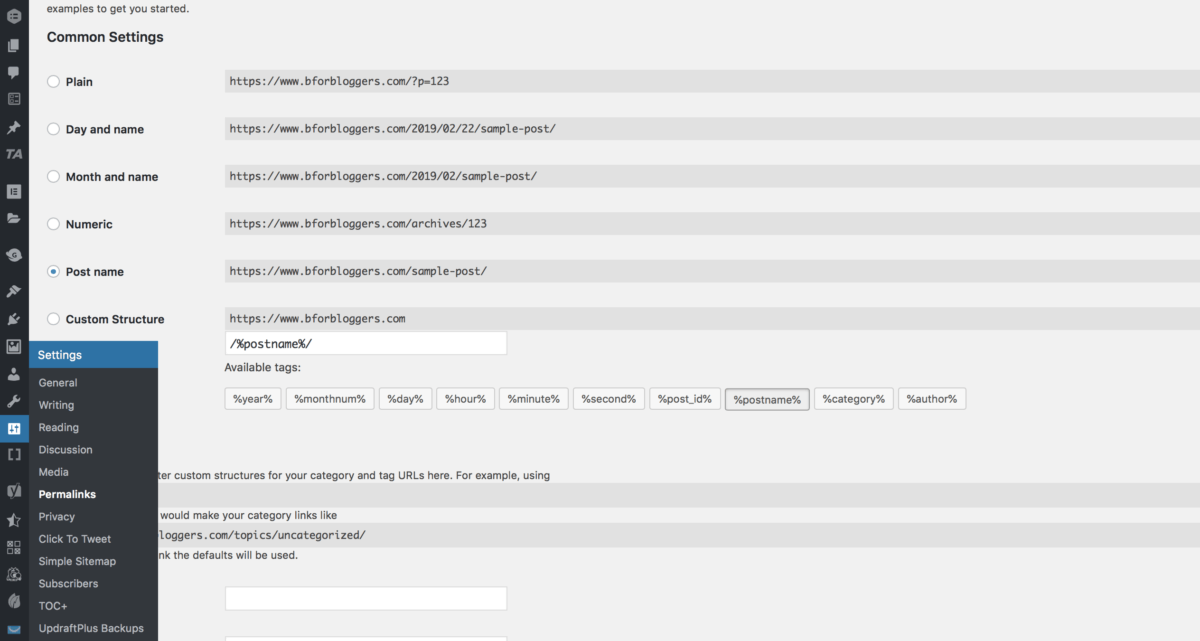Click the Numeric example URL archives/123

358,224
